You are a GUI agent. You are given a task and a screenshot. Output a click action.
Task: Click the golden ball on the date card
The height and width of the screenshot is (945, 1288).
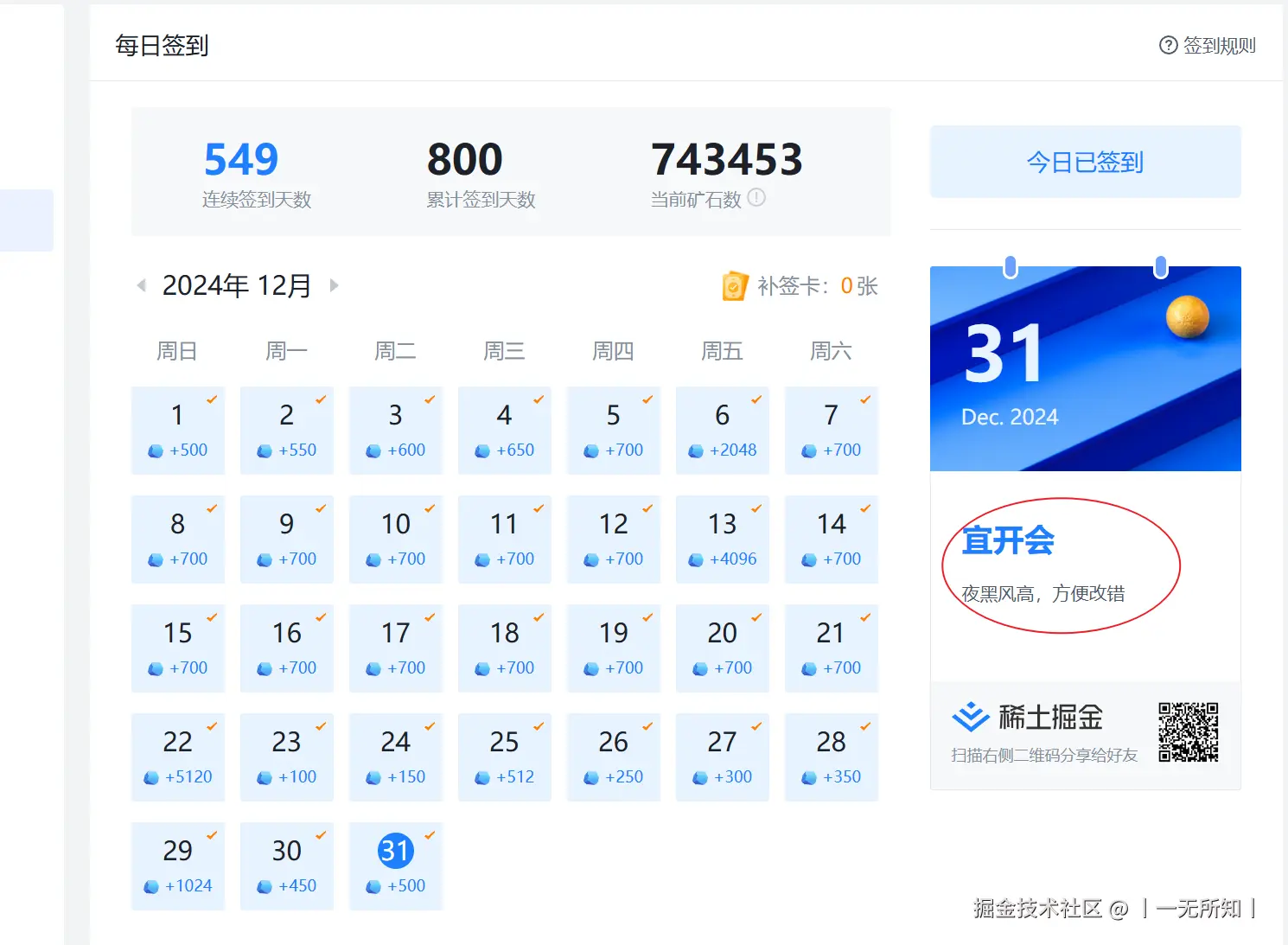pos(1189,317)
